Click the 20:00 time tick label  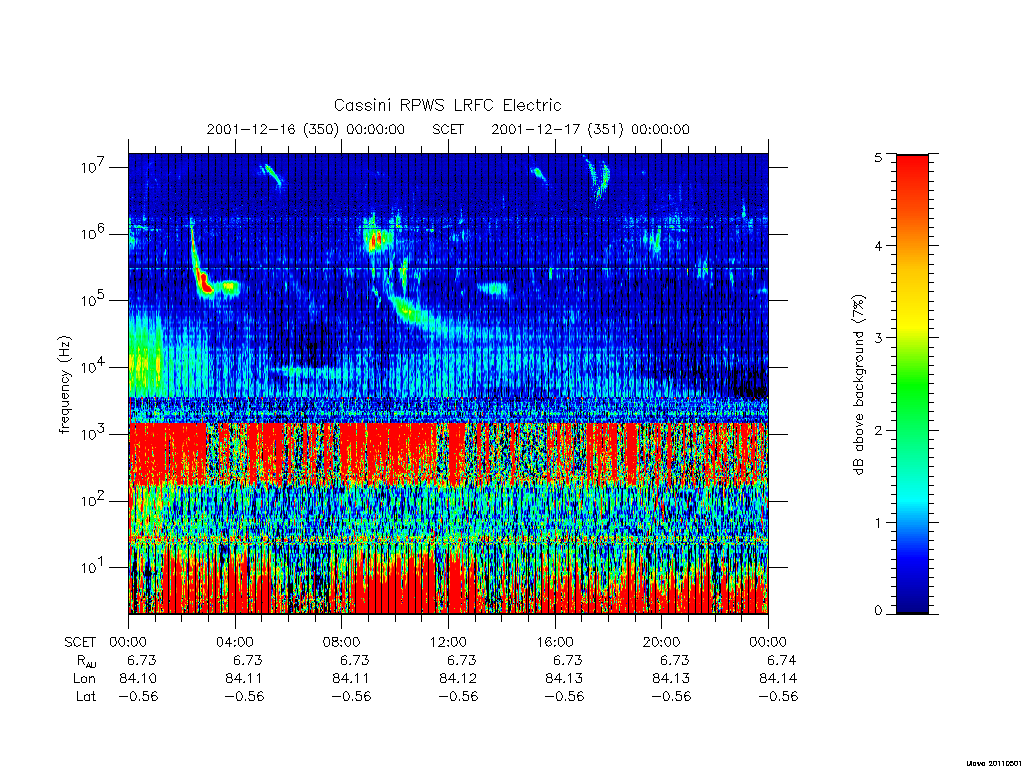pyautogui.click(x=662, y=642)
